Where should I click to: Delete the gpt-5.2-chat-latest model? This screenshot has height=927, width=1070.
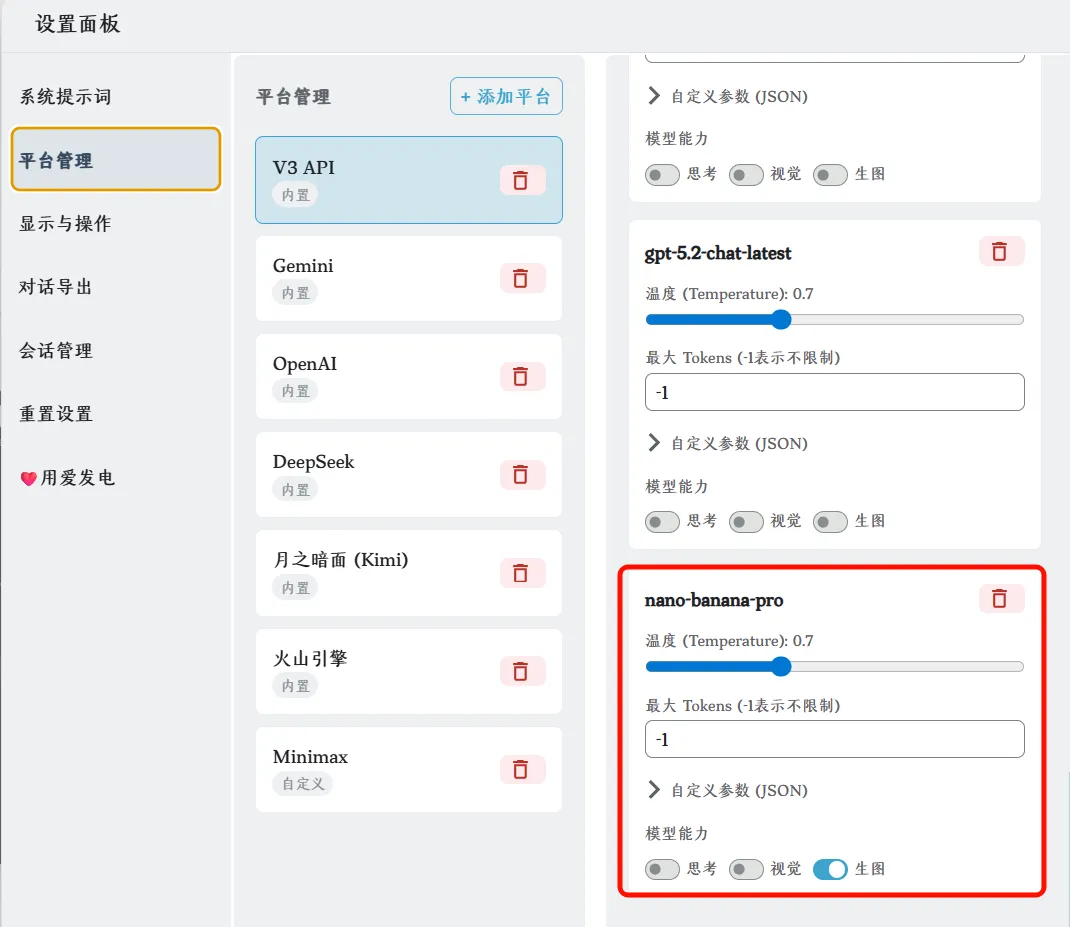point(1001,251)
